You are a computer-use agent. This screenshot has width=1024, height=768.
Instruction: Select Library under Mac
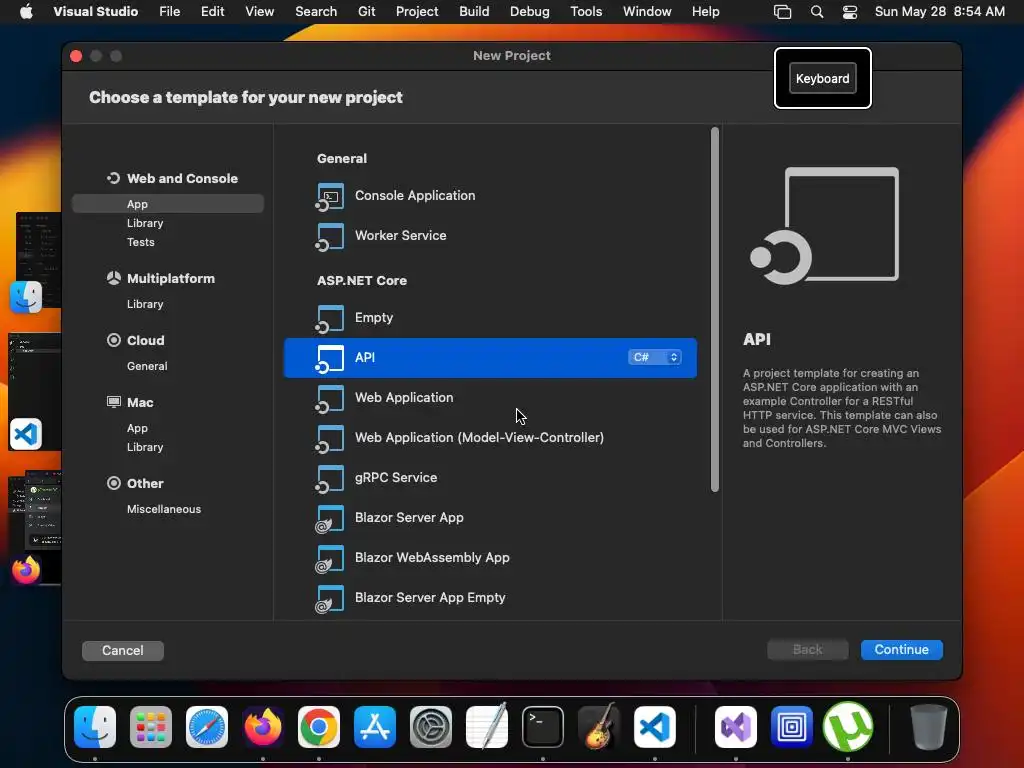145,447
